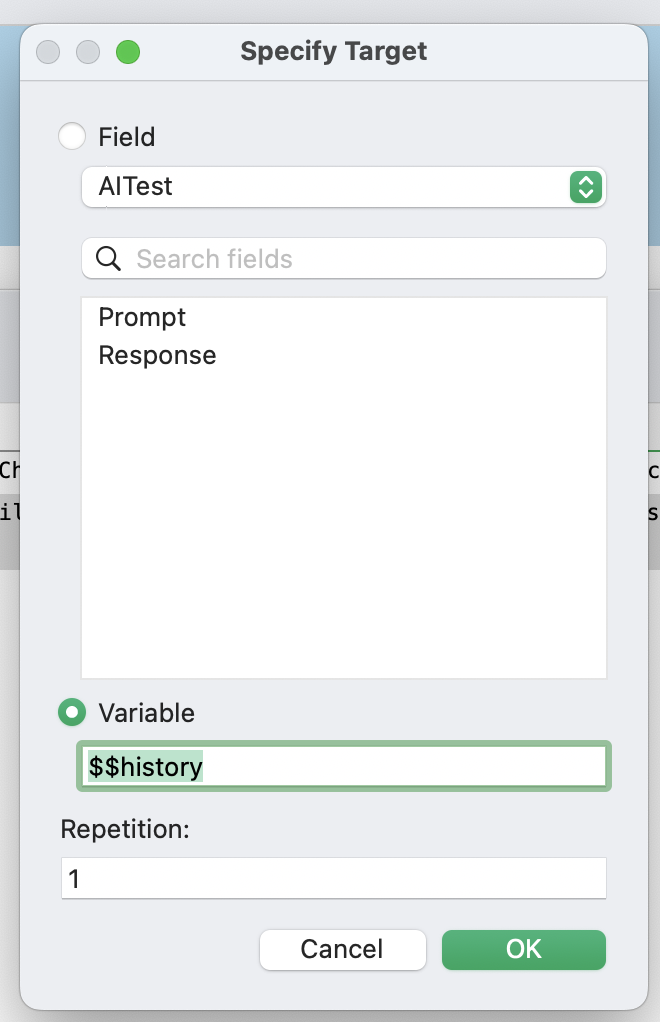The image size is (660, 1022).
Task: Select the Field radio button
Action: tap(72, 136)
